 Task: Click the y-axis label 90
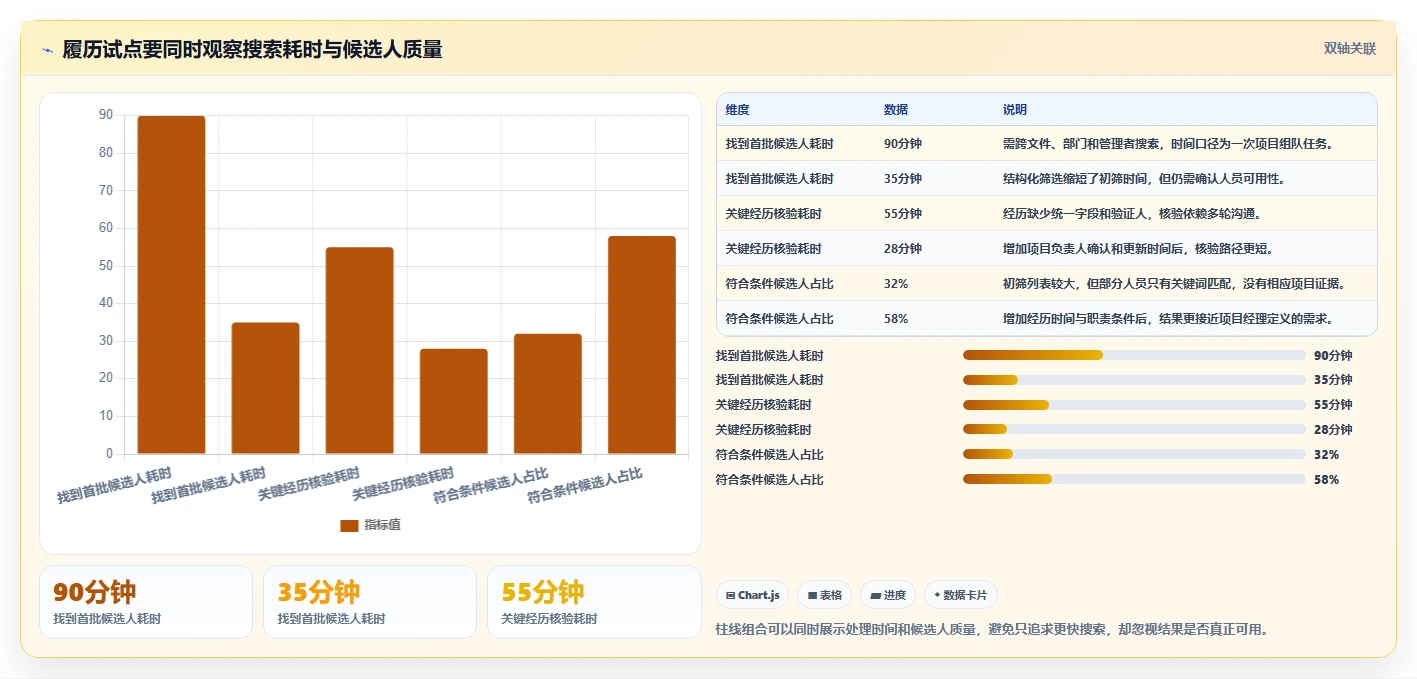pyautogui.click(x=105, y=115)
